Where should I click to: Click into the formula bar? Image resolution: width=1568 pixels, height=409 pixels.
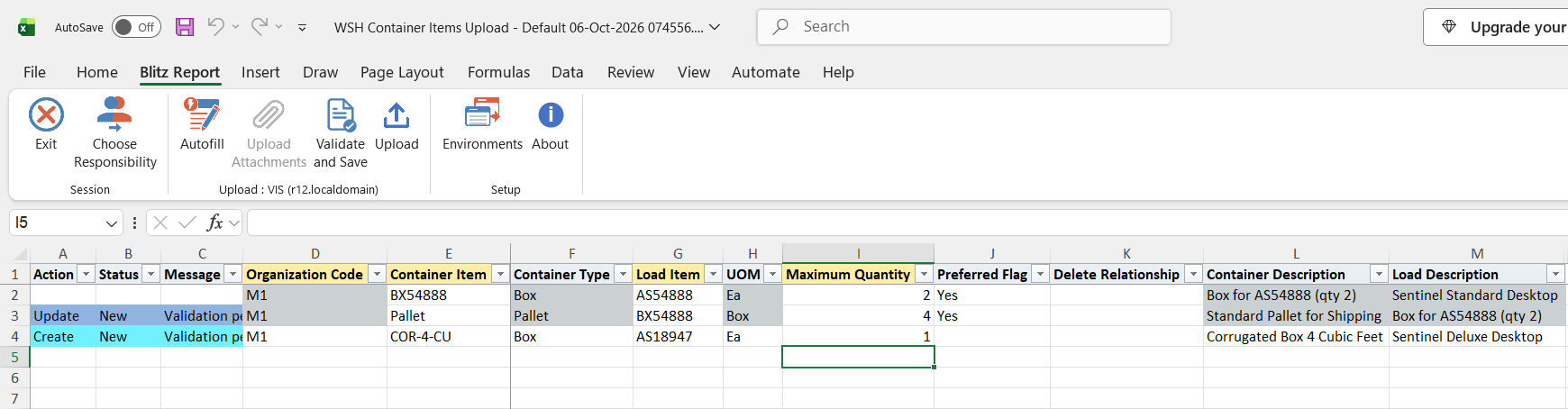tap(906, 223)
